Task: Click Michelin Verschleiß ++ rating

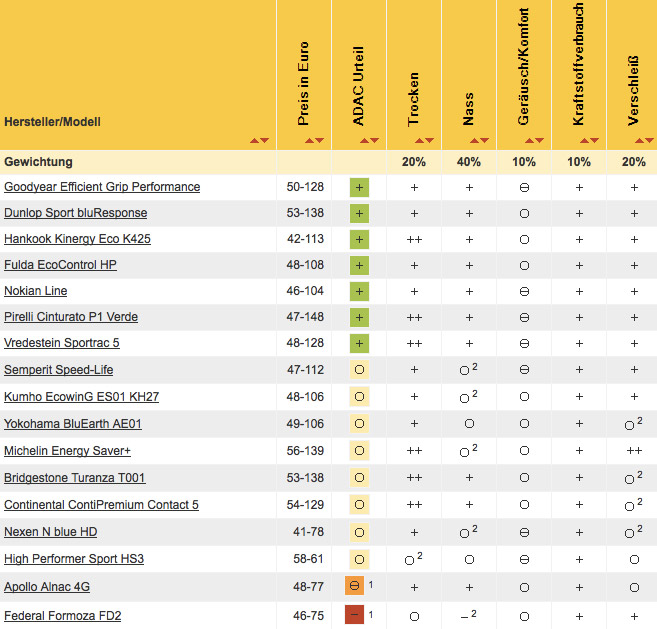Action: tap(634, 450)
